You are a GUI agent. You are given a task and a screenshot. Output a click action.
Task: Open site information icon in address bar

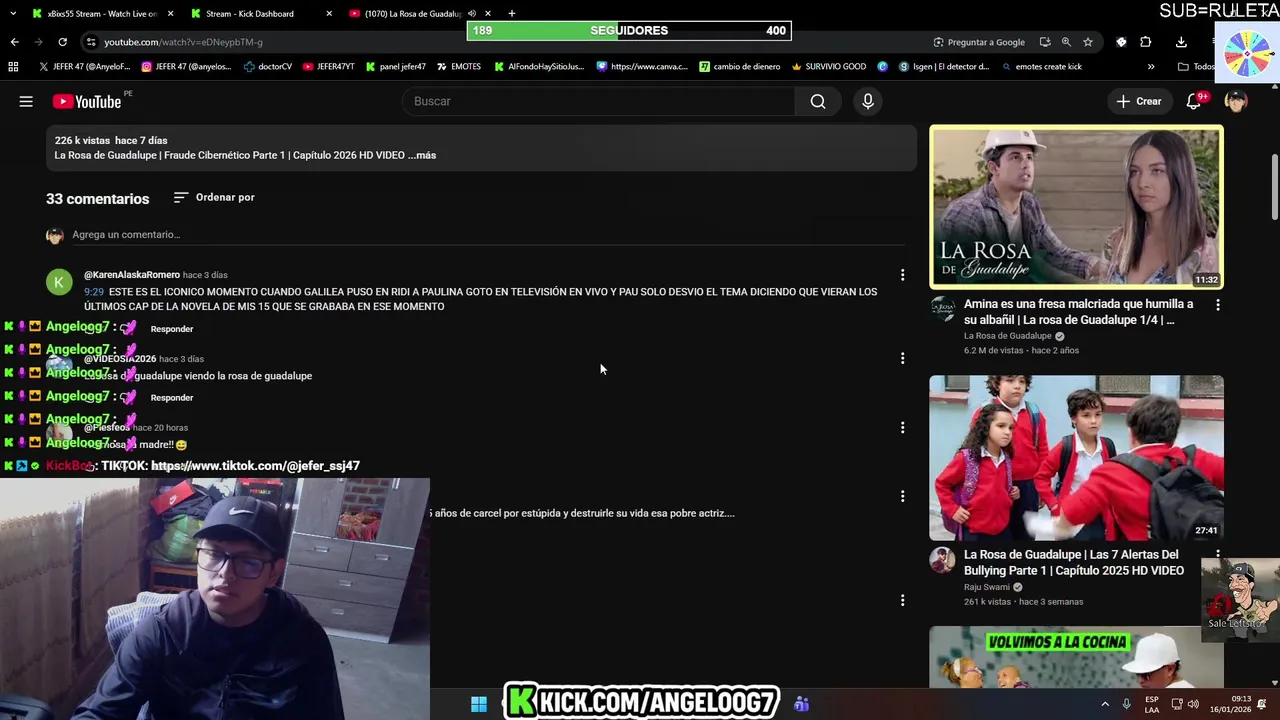pyautogui.click(x=91, y=42)
